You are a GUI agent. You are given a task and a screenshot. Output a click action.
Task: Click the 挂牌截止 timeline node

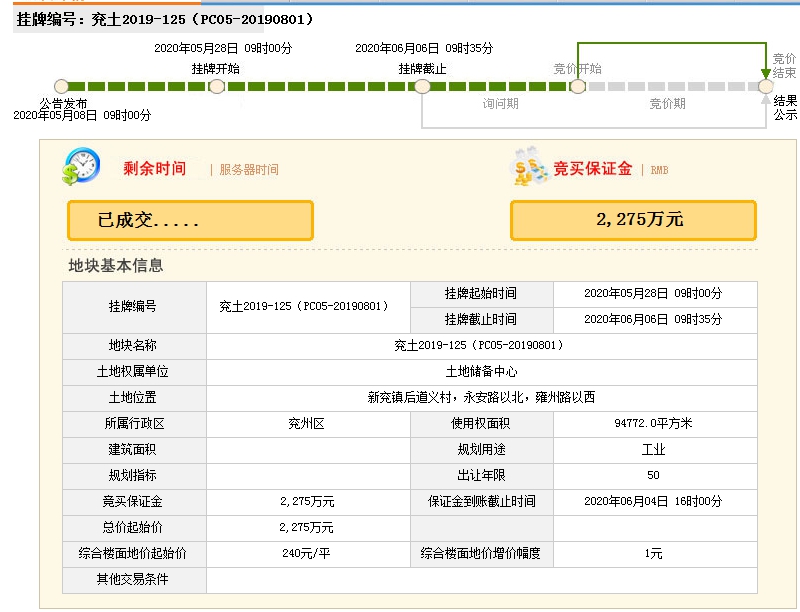[422, 87]
